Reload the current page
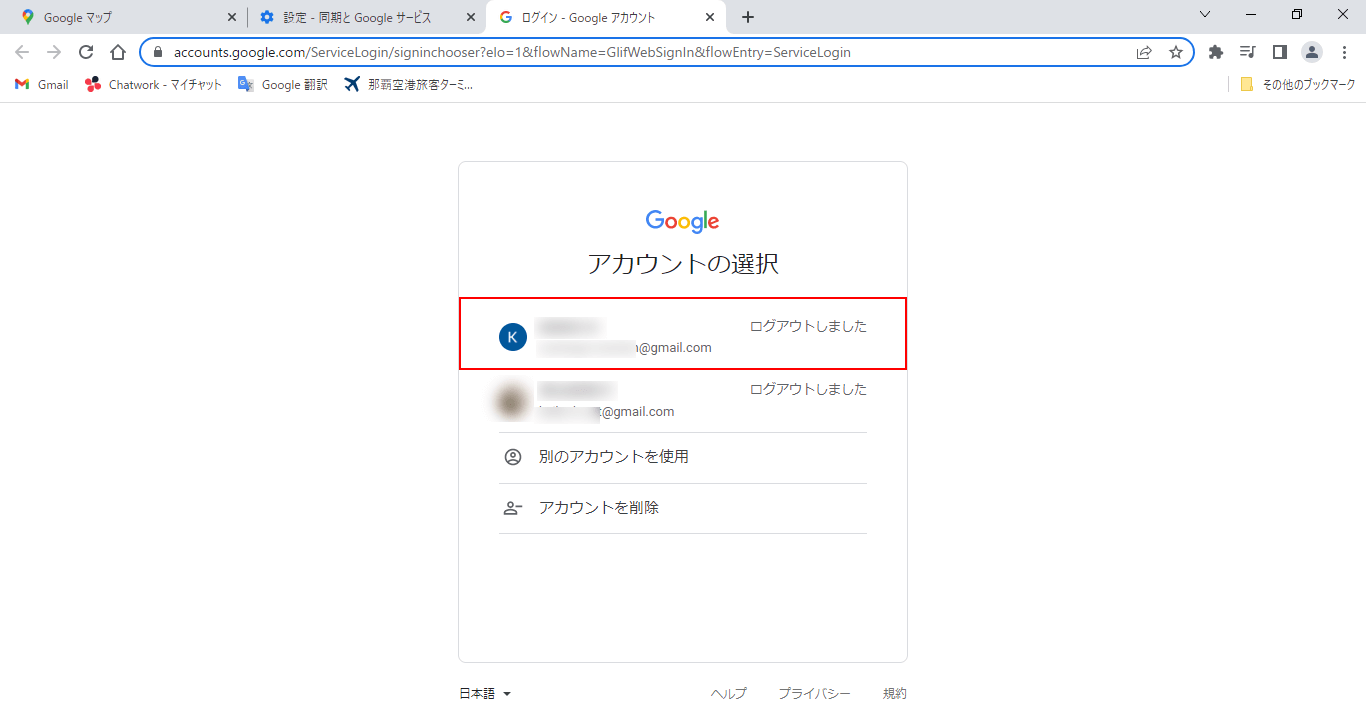Screen dimensions: 1366x728 click(x=86, y=52)
